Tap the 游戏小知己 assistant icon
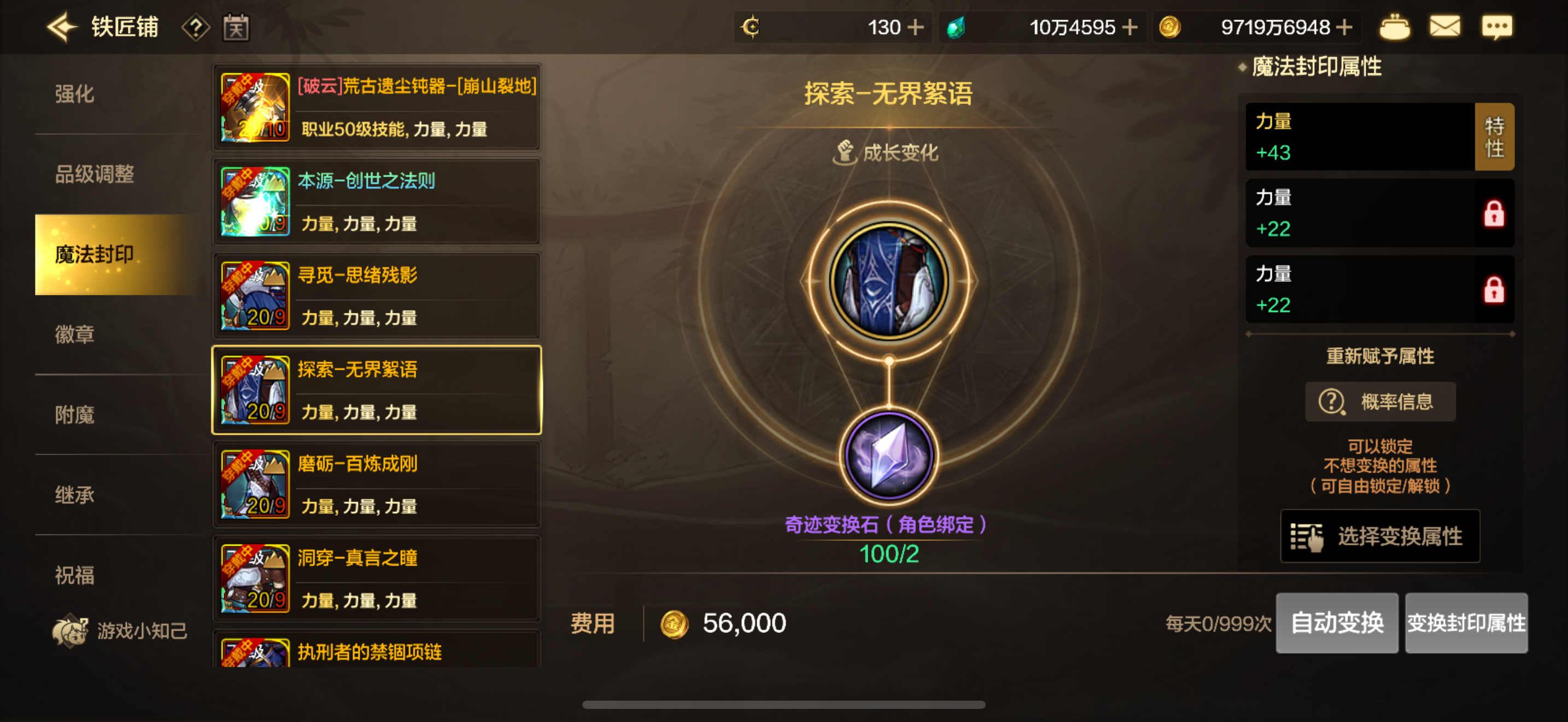This screenshot has height=722, width=1568. [x=71, y=631]
